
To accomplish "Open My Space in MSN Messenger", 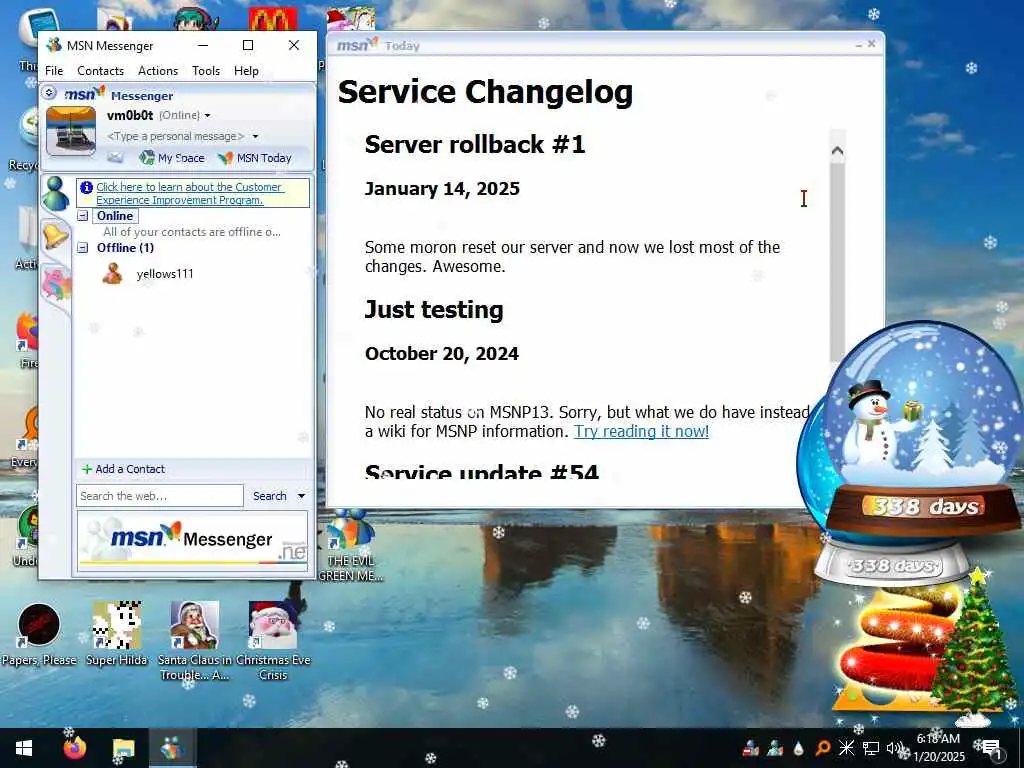I will click(x=172, y=157).
